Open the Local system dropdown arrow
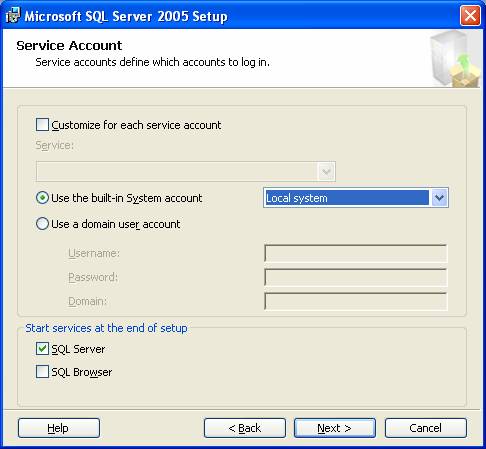This screenshot has width=486, height=449. click(439, 198)
